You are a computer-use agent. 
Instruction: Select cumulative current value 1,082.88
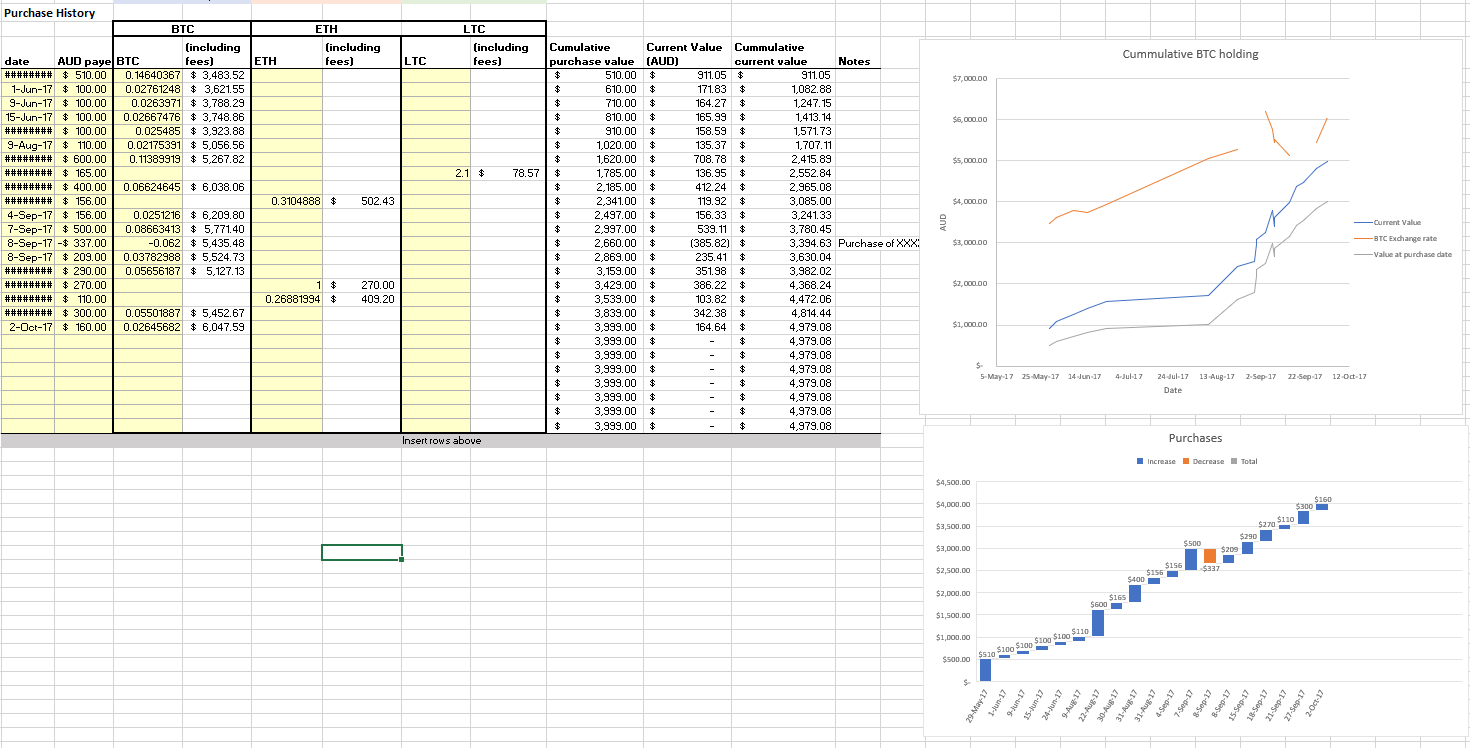(783, 89)
